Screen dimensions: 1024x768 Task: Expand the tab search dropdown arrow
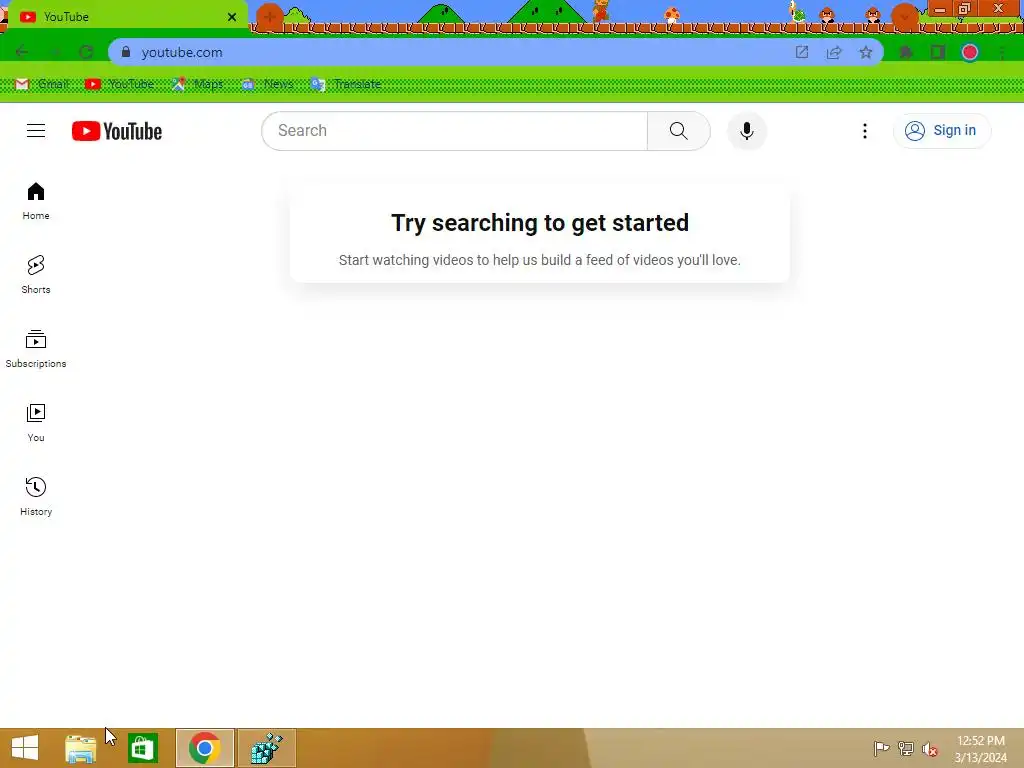[x=904, y=17]
